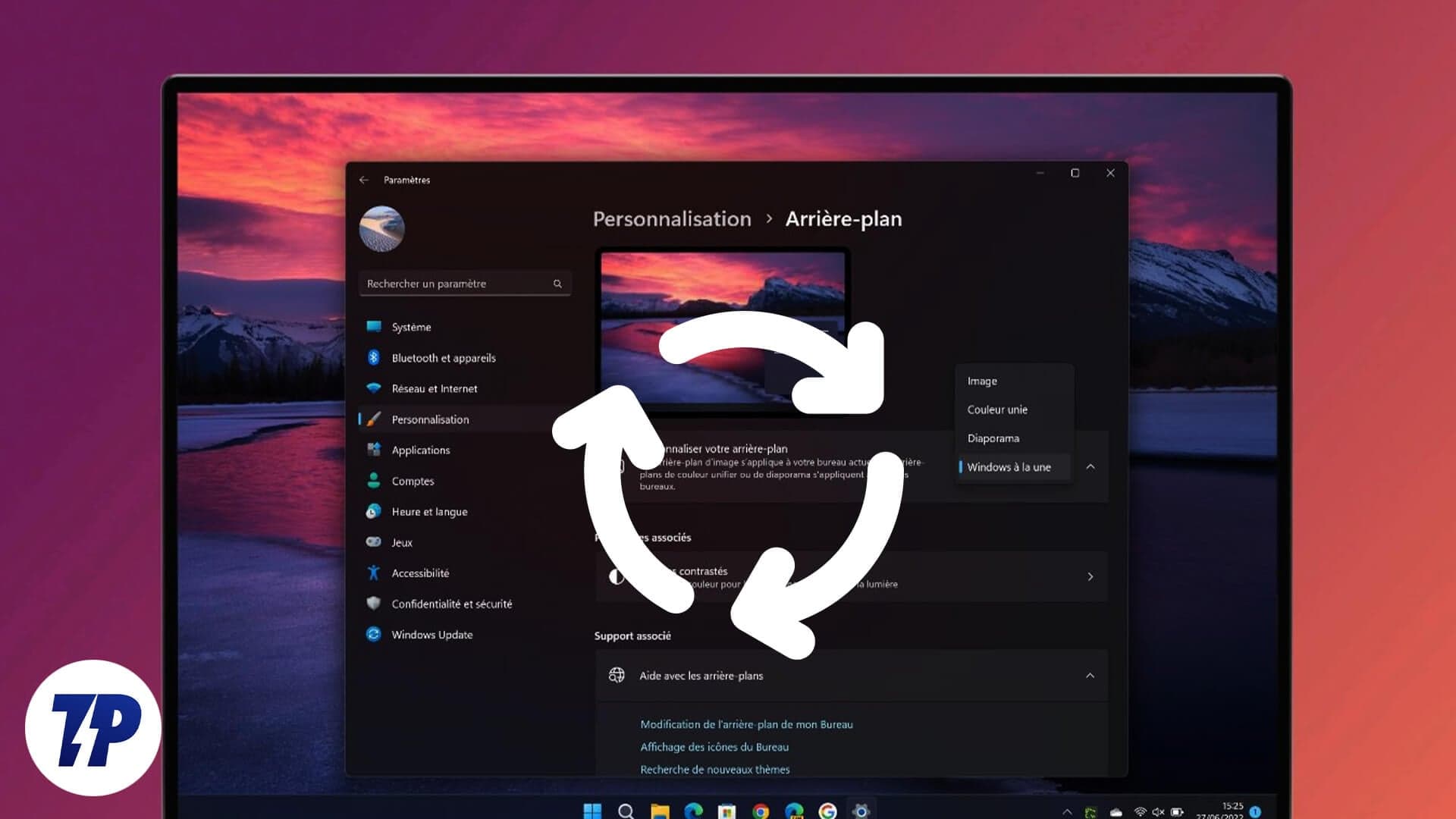Open contrast themes row chevron
This screenshot has width=1456, height=819.
1090,576
